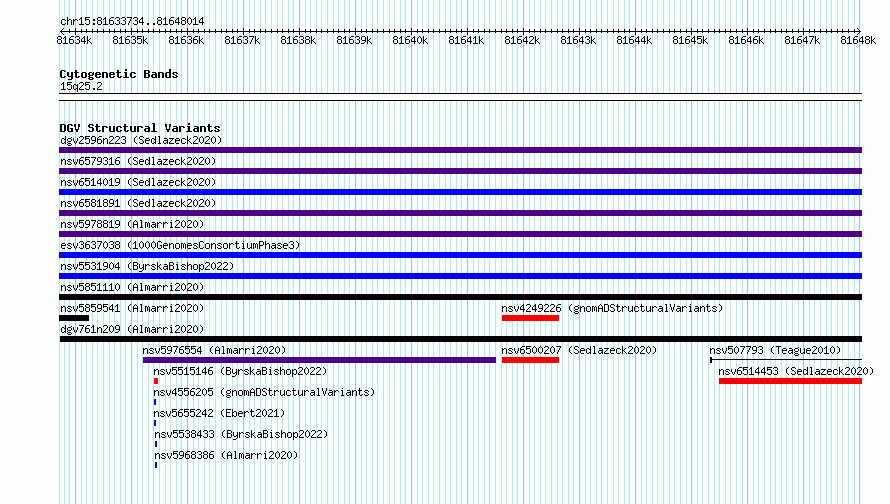Open esv3637038 (1000GenomesConsortiumPhase3) label
This screenshot has width=890, height=504.
(180, 245)
